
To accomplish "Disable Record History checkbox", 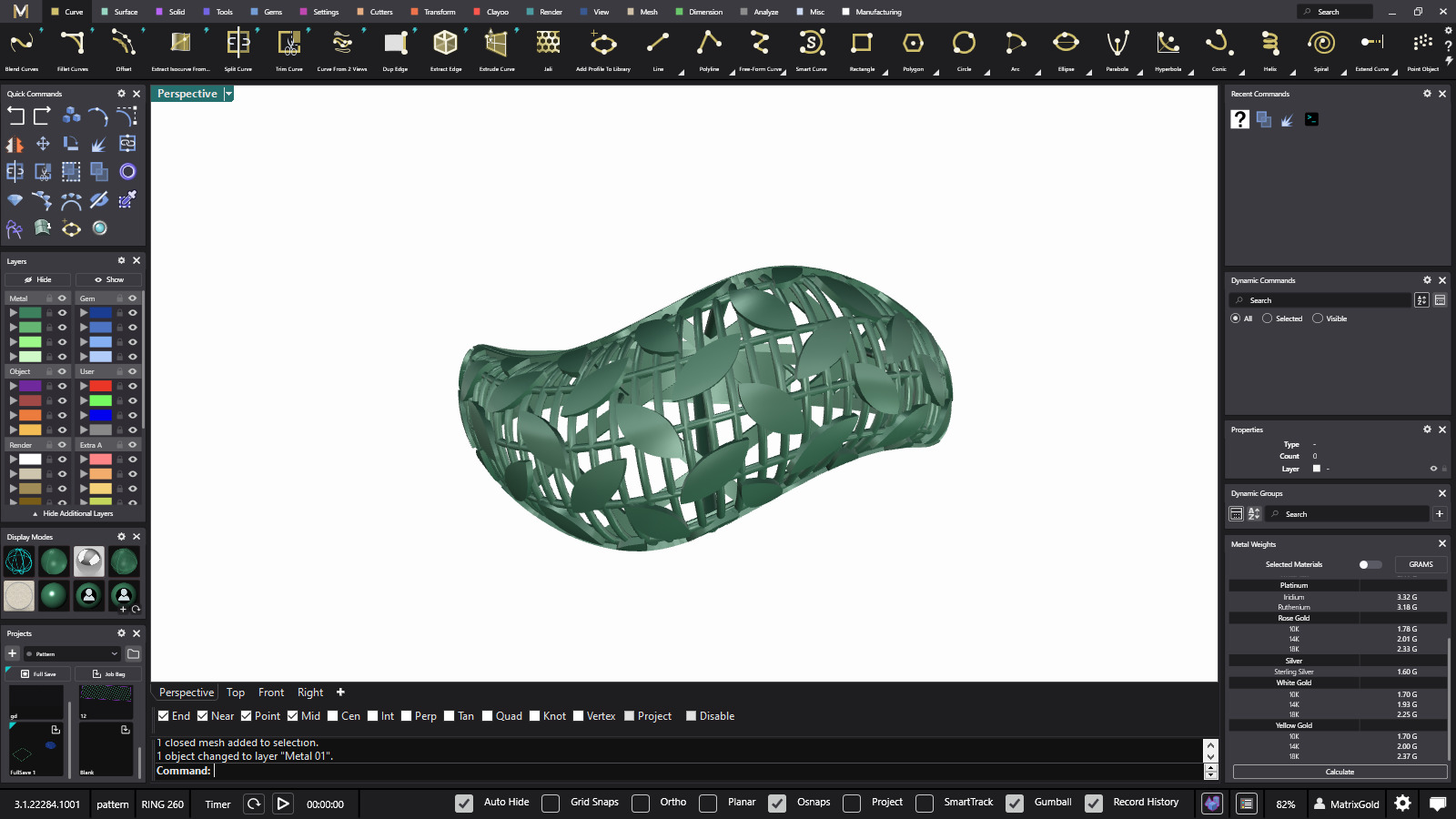I will coord(1094,803).
